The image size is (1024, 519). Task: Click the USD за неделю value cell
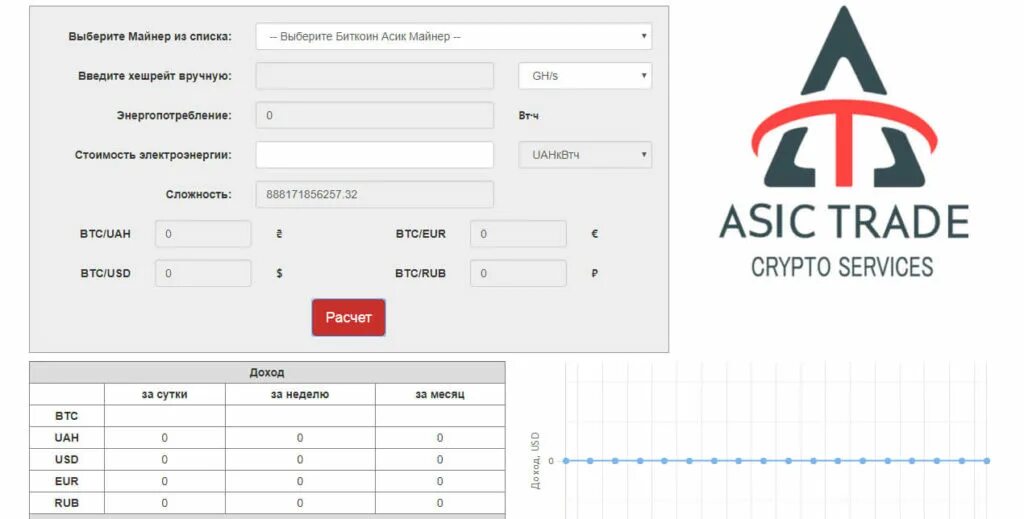pos(300,460)
